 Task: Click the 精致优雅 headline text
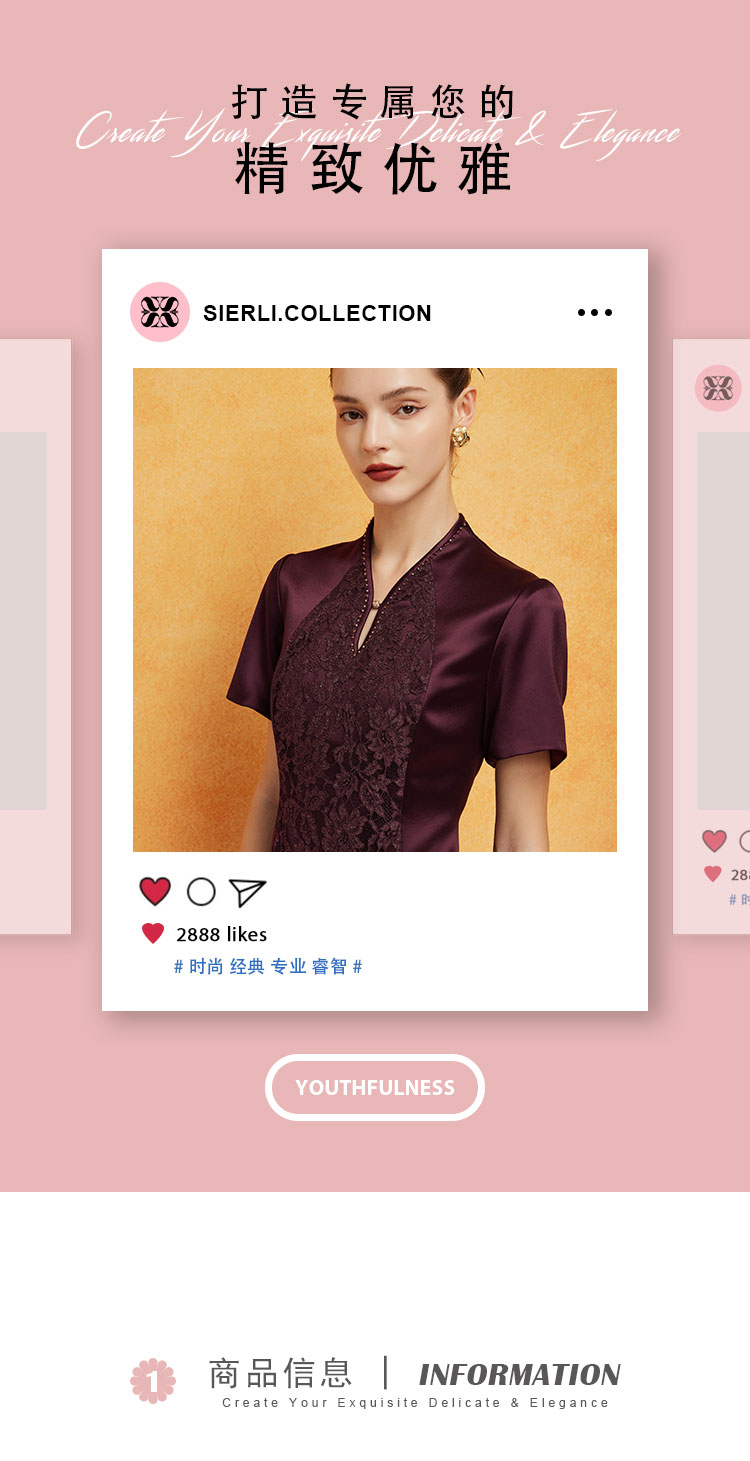click(374, 170)
